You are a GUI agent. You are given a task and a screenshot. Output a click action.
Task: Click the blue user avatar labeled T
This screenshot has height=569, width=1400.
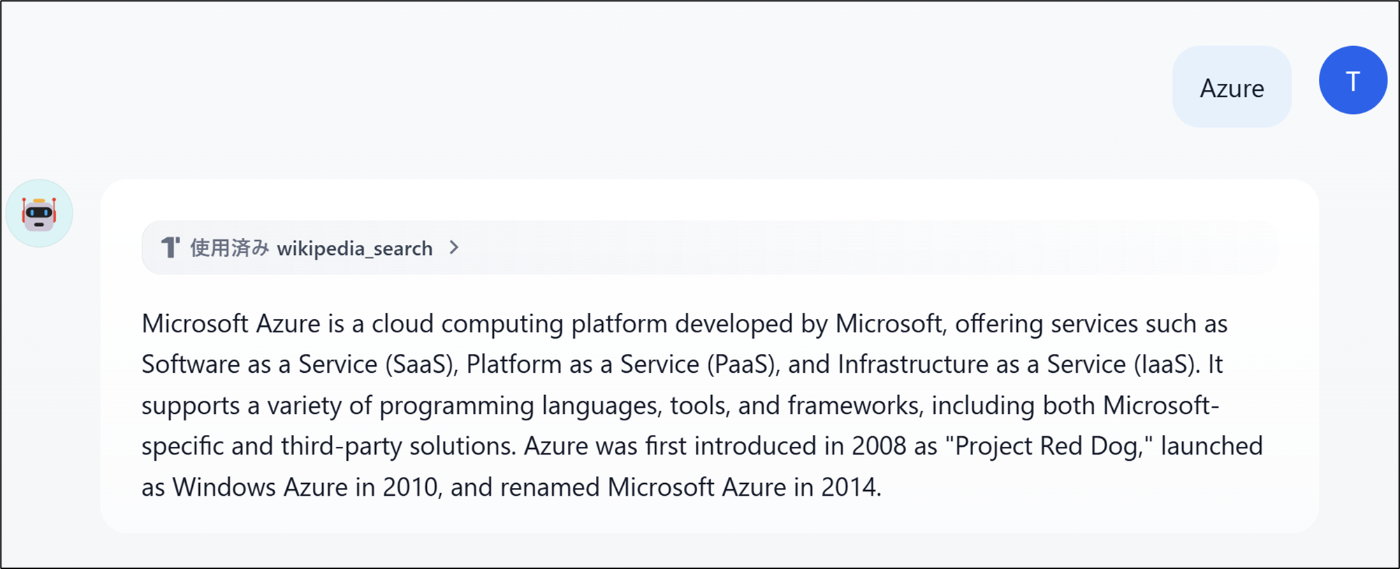(1353, 80)
